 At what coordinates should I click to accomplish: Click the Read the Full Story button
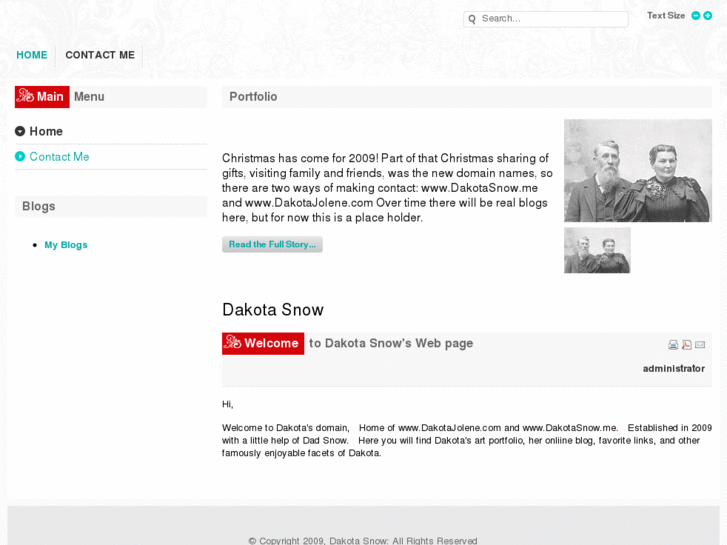tap(272, 244)
